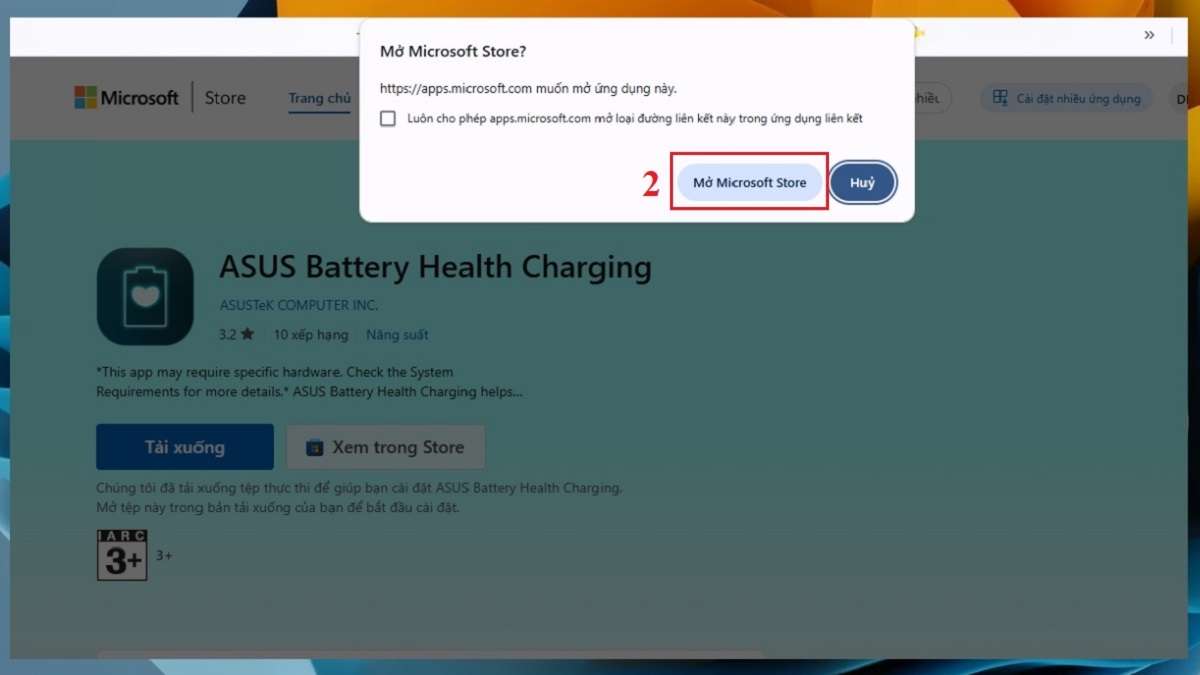Switch to the Trang chủ tab

pyautogui.click(x=319, y=97)
